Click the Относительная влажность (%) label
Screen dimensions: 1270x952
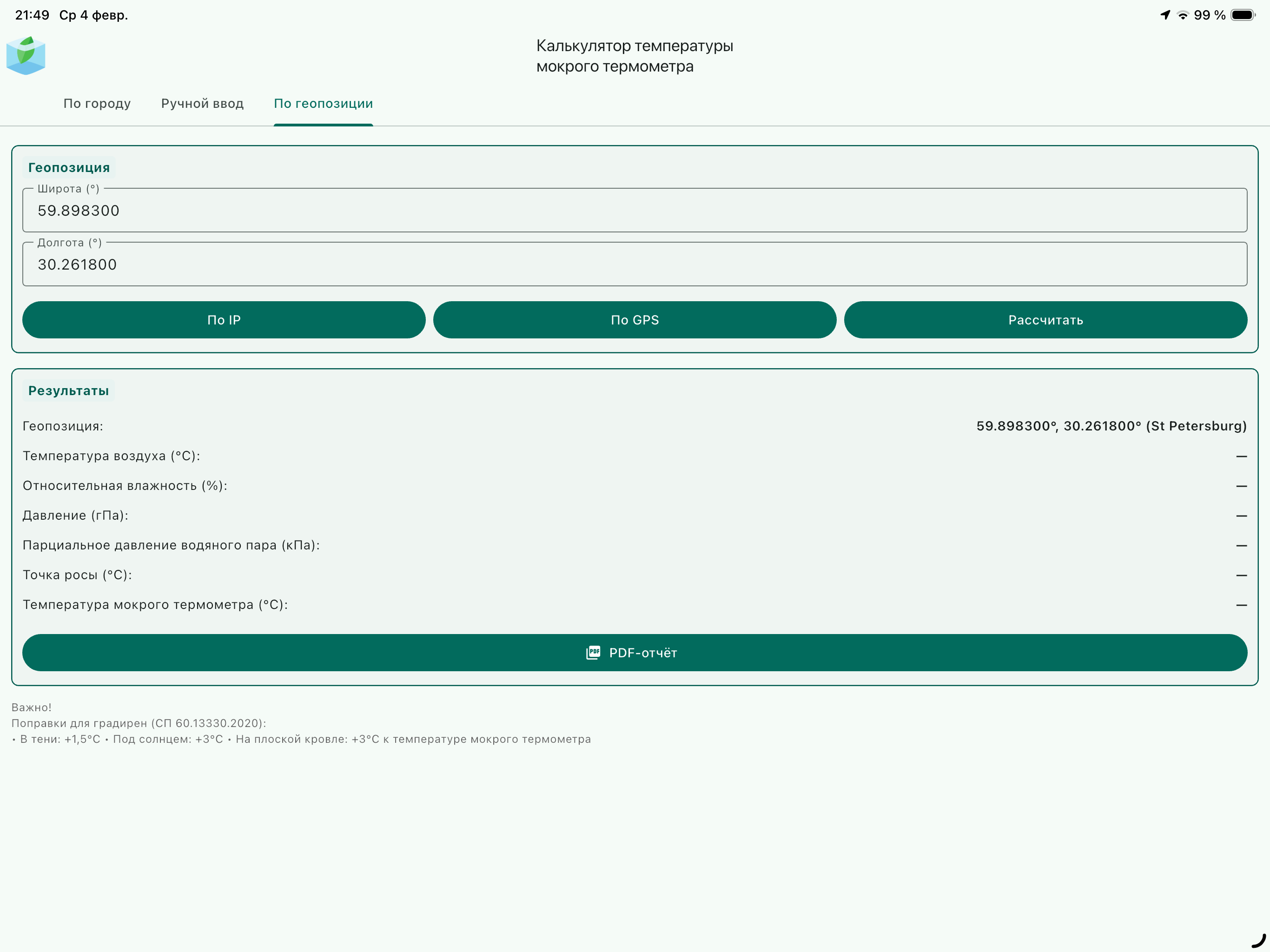[x=125, y=486]
